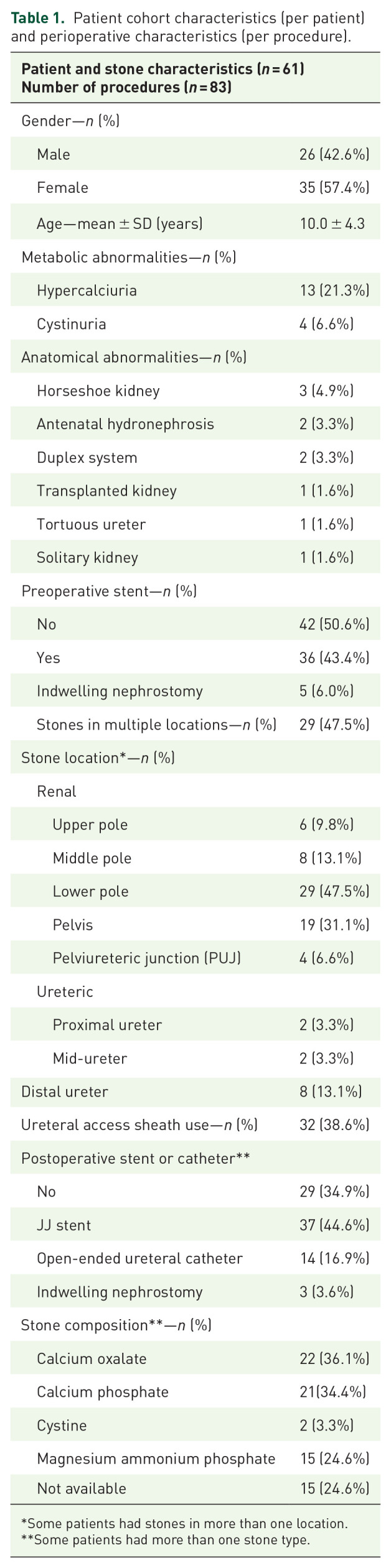391x1568 pixels.
Task: Select the 'Stones in multiple locations' label
Action: point(156,725)
